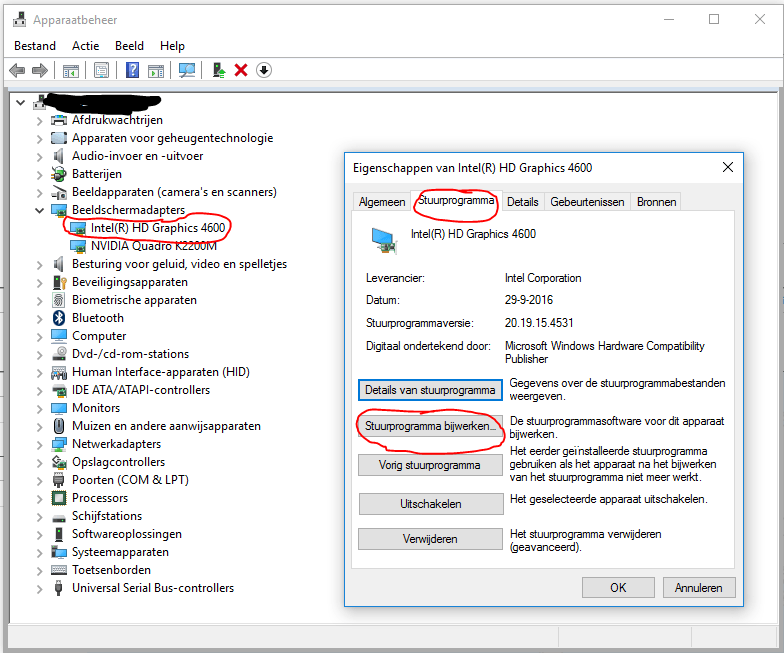Click the Verwijderen button
The image size is (784, 653).
click(x=430, y=539)
